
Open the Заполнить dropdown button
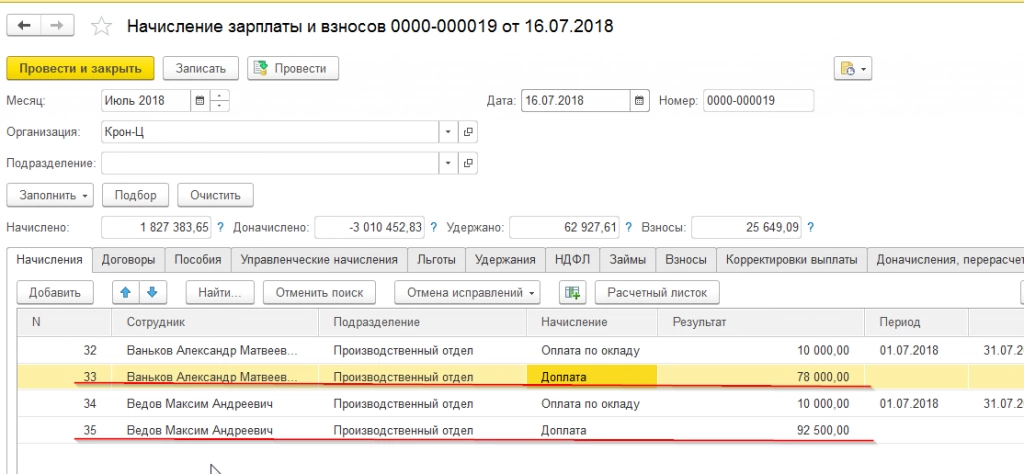[50, 195]
